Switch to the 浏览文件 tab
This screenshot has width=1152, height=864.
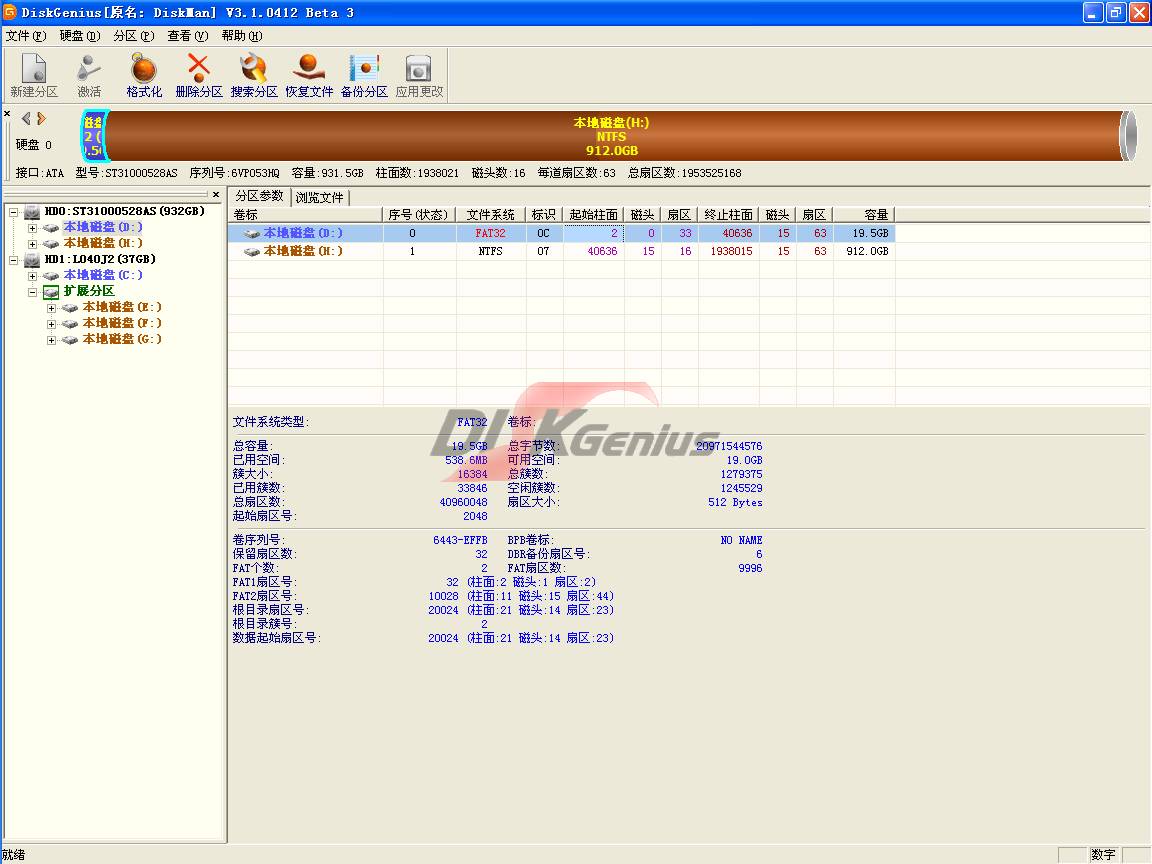pyautogui.click(x=320, y=198)
